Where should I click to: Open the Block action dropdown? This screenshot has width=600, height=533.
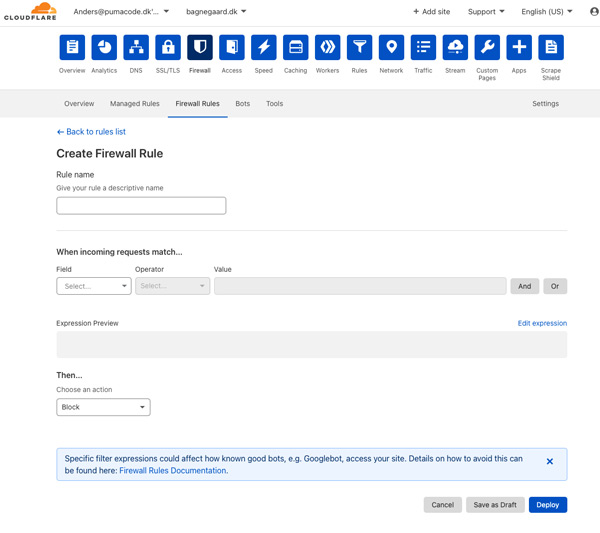(x=103, y=407)
